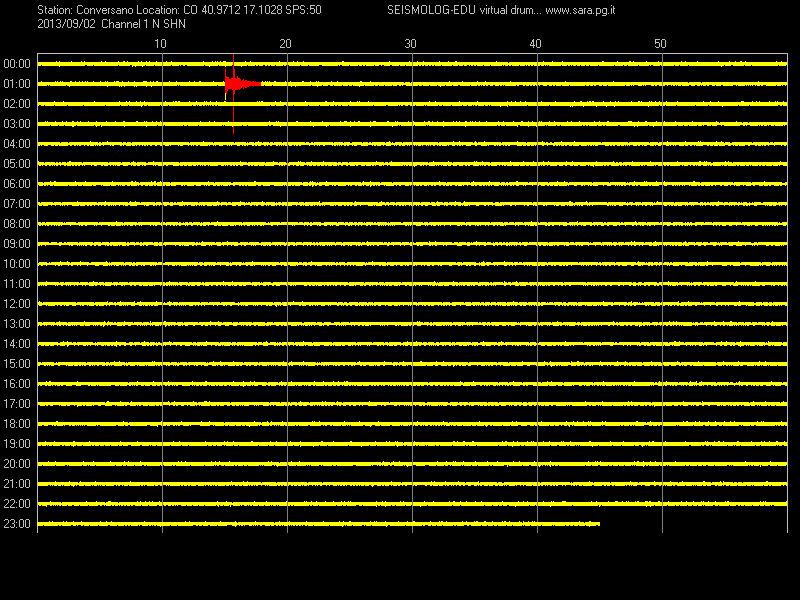Image resolution: width=800 pixels, height=600 pixels.
Task: Click the 17:00 hour label
Action: (x=17, y=404)
